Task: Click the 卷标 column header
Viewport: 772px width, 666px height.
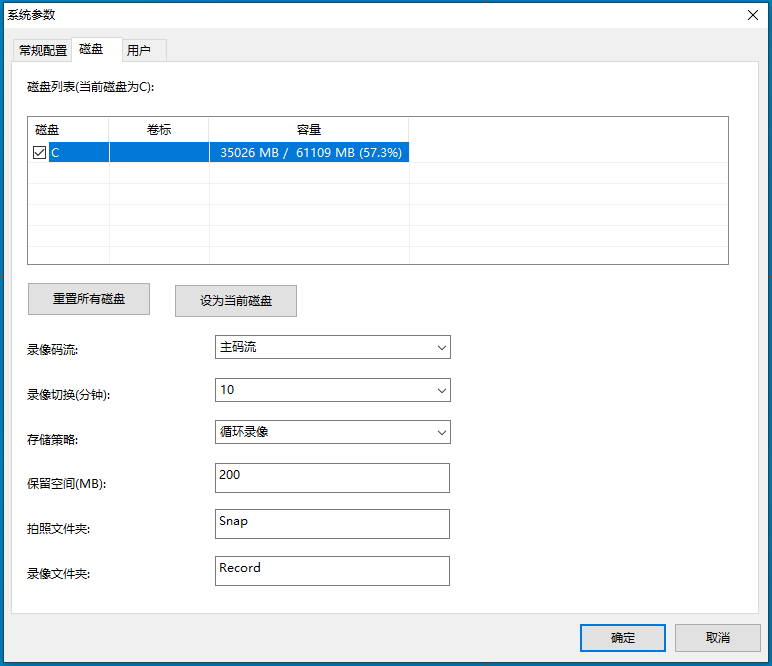Action: (158, 130)
